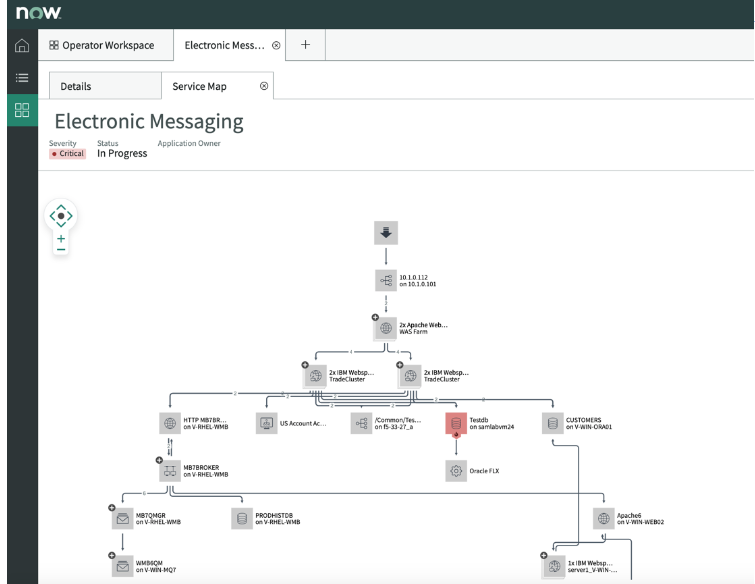This screenshot has height=584, width=755.
Task: Close the Electronic Mess... tab
Action: coord(276,45)
